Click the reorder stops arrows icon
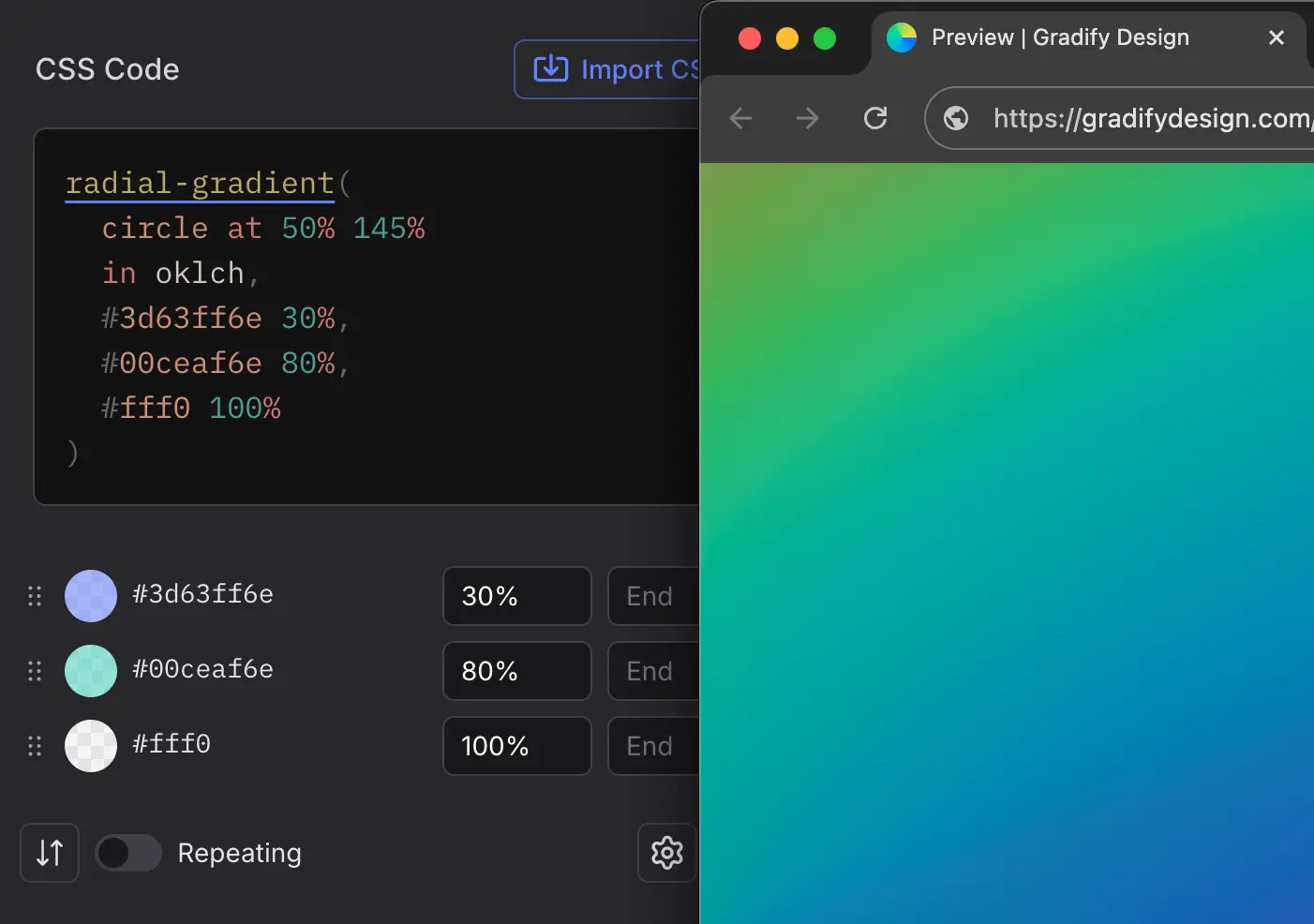1314x924 pixels. [x=49, y=853]
